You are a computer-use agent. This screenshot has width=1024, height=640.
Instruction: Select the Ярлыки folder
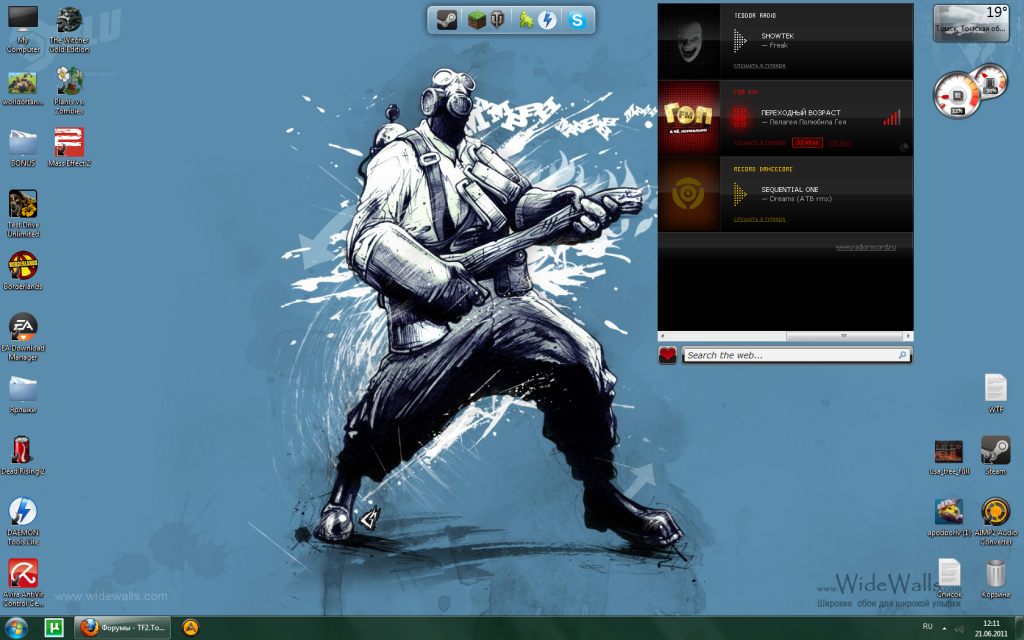(x=23, y=394)
